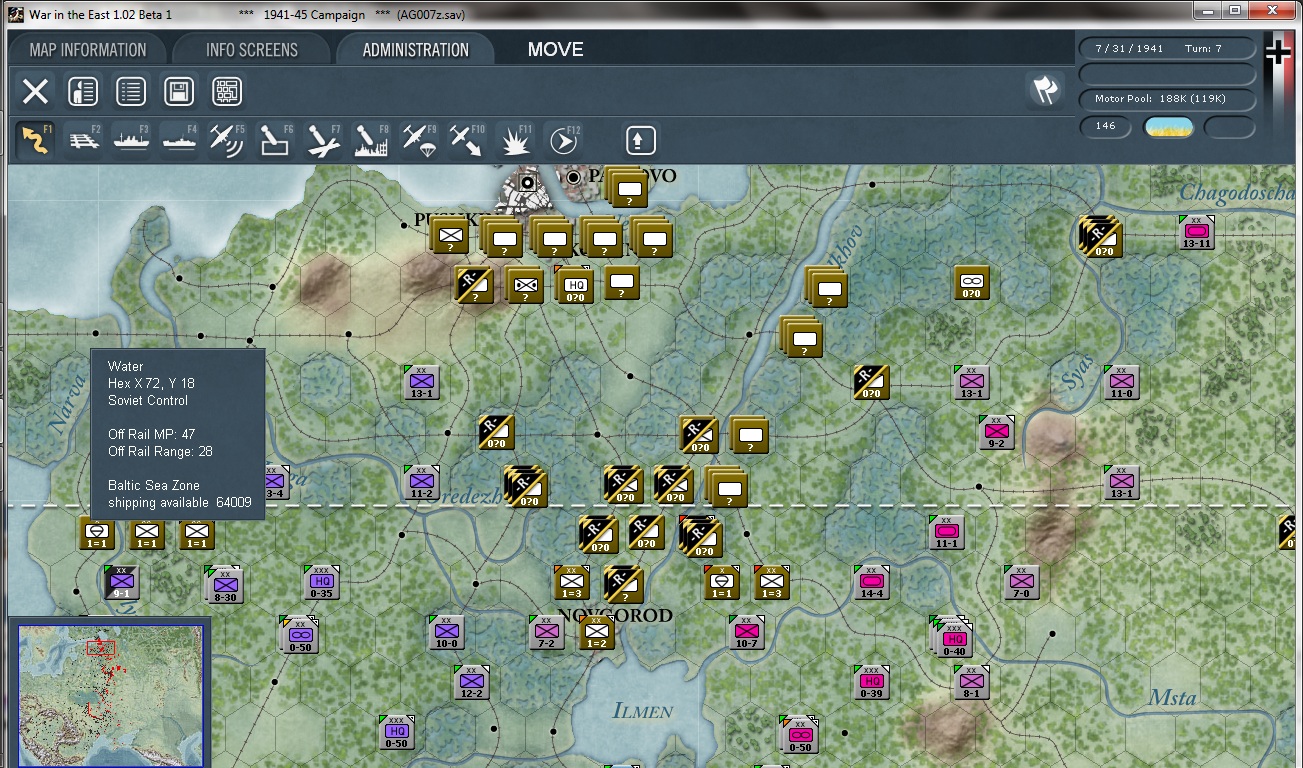The height and width of the screenshot is (768, 1303).
Task: Activate F3 naval transport ship icon
Action: tap(132, 140)
